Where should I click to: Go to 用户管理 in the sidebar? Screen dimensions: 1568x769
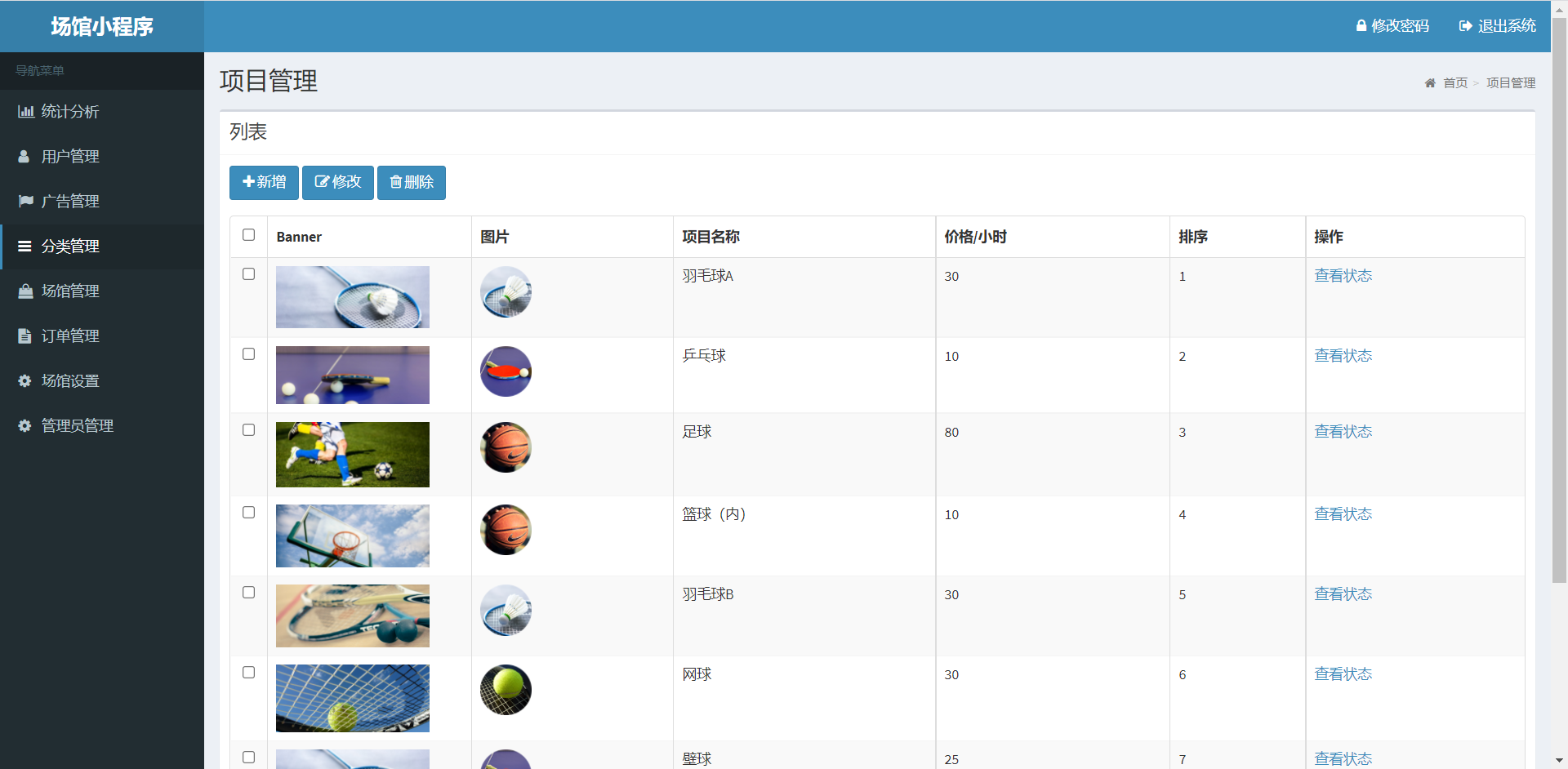click(x=102, y=157)
